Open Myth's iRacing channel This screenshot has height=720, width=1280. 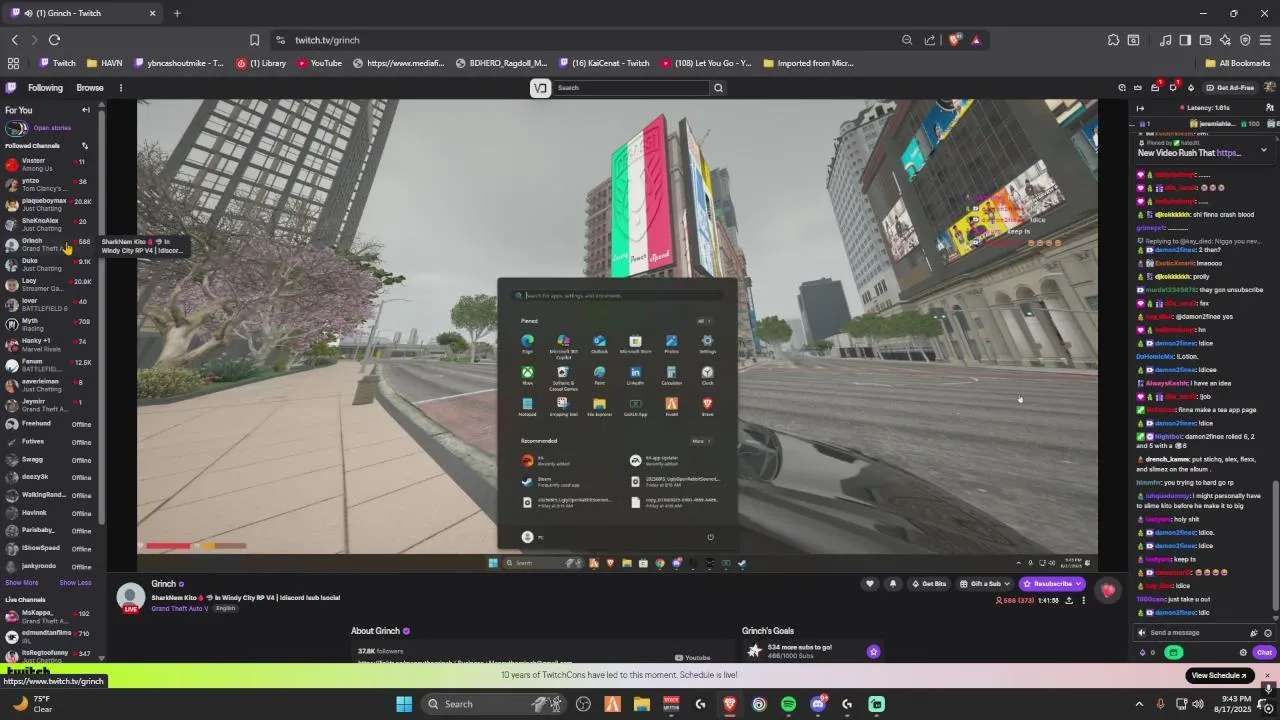click(48, 325)
